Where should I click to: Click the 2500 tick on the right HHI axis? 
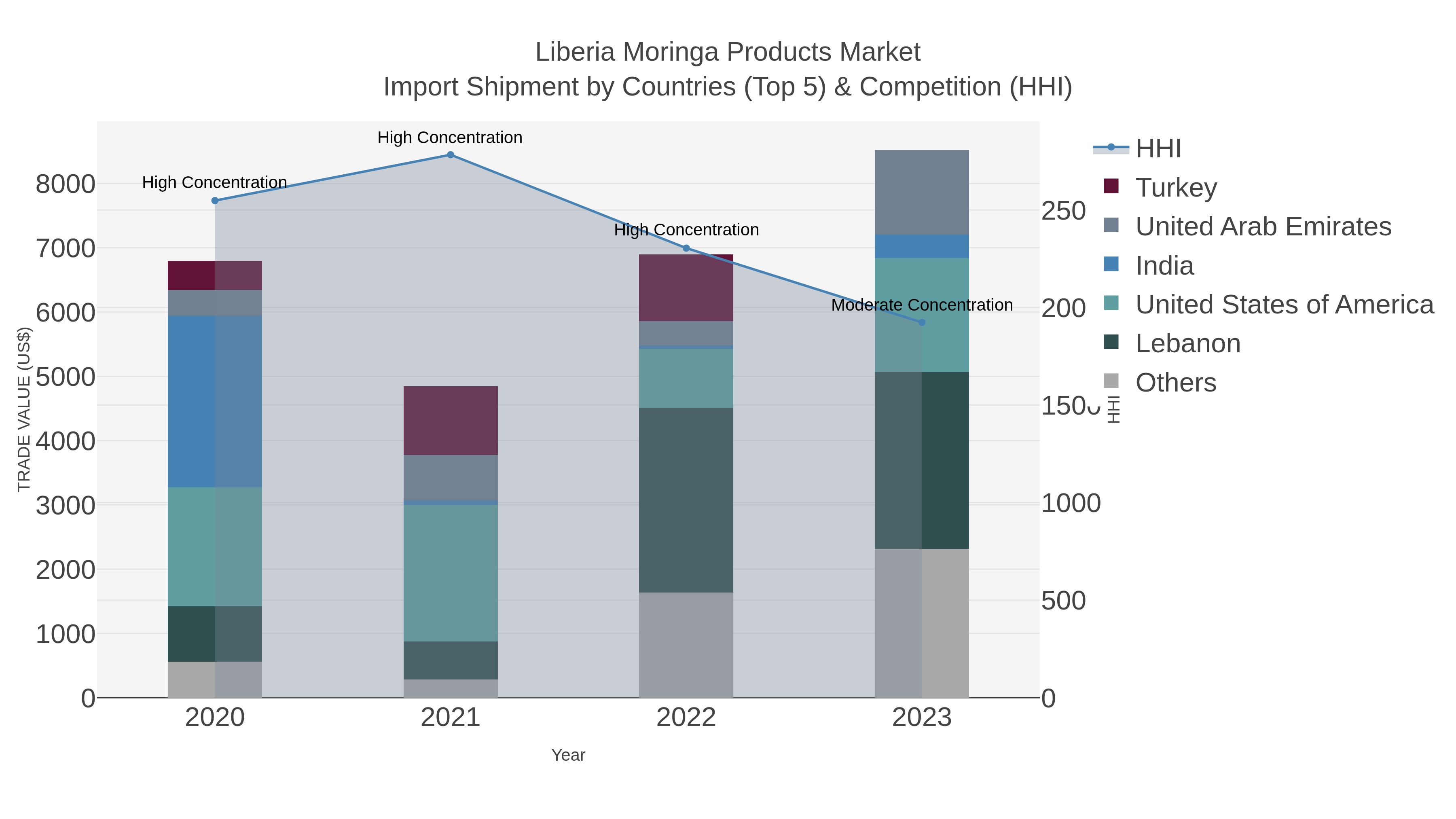1064,211
